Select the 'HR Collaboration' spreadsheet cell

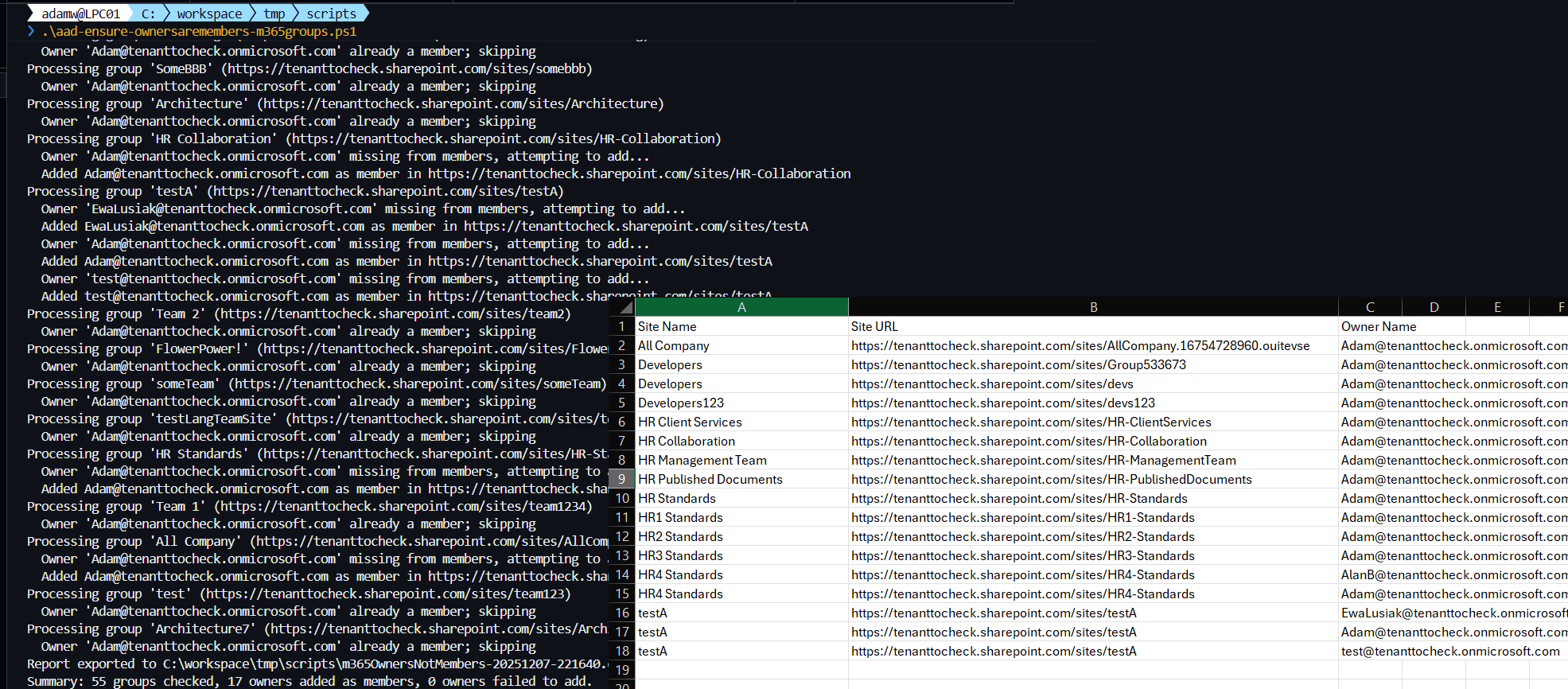[x=741, y=441]
